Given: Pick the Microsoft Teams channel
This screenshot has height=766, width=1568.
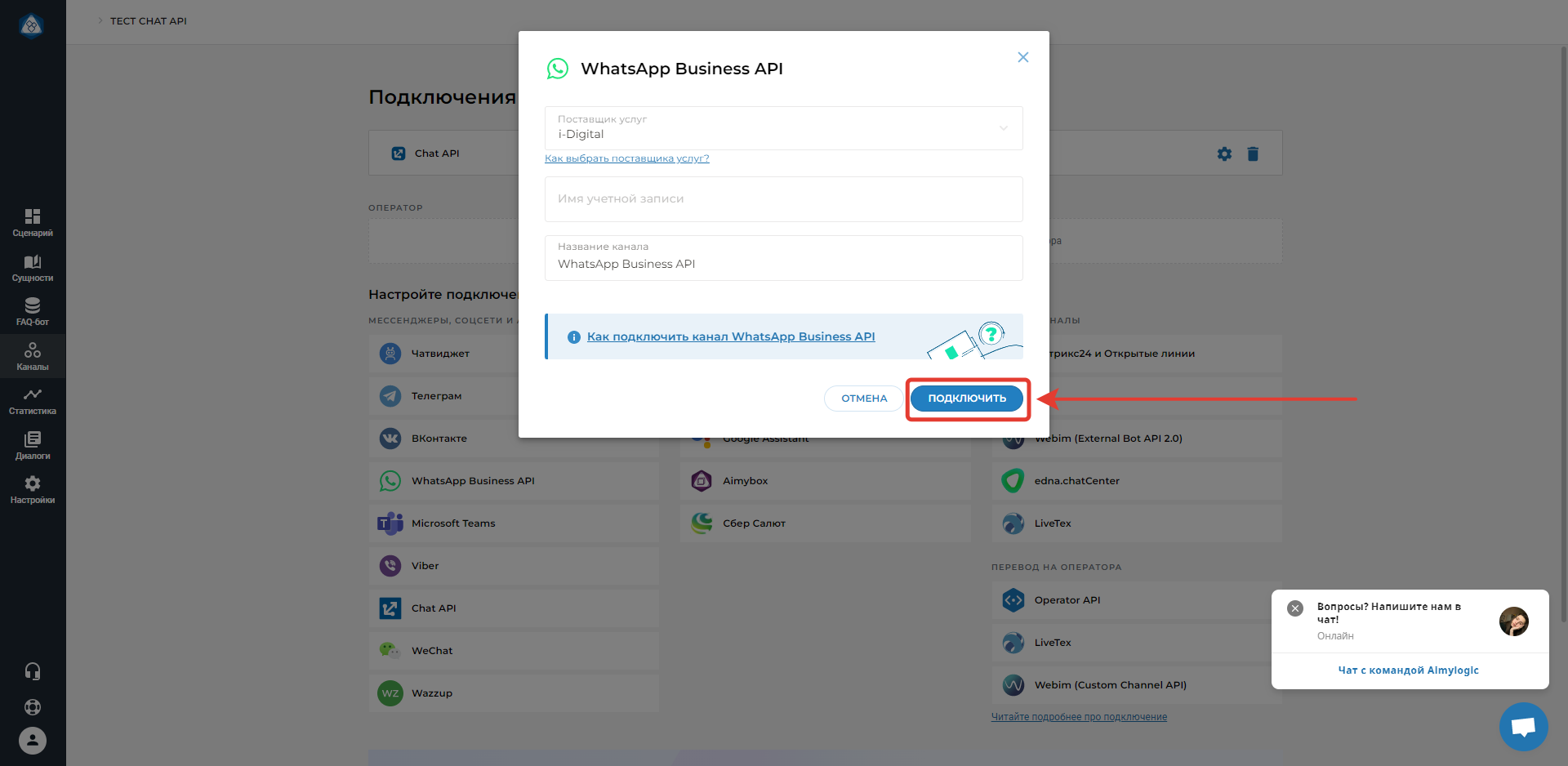Looking at the screenshot, I should tap(514, 523).
